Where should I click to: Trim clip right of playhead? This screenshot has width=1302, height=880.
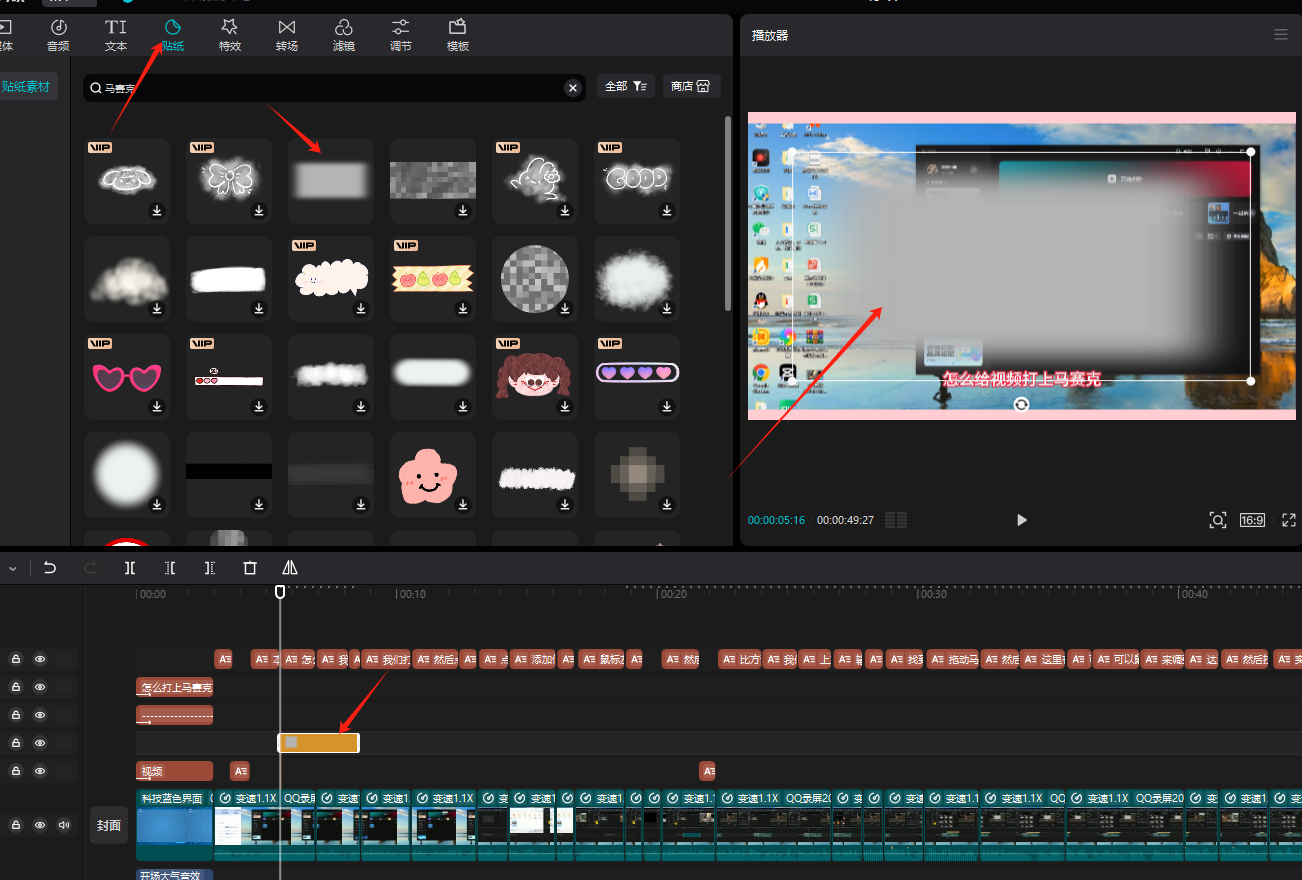pyautogui.click(x=209, y=567)
